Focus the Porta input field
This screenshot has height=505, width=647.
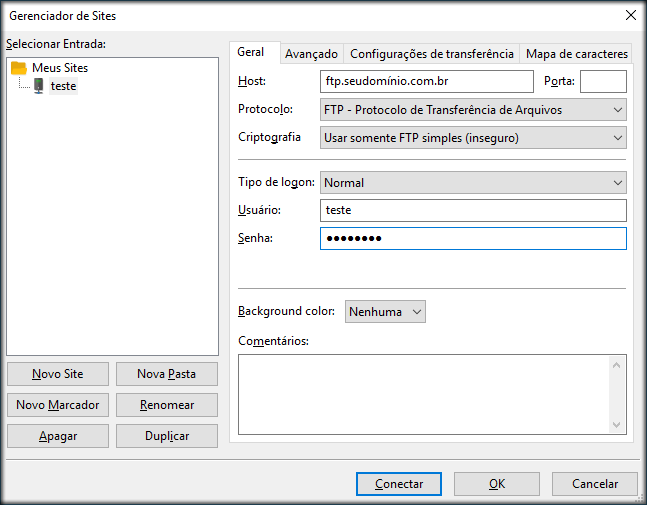point(603,81)
